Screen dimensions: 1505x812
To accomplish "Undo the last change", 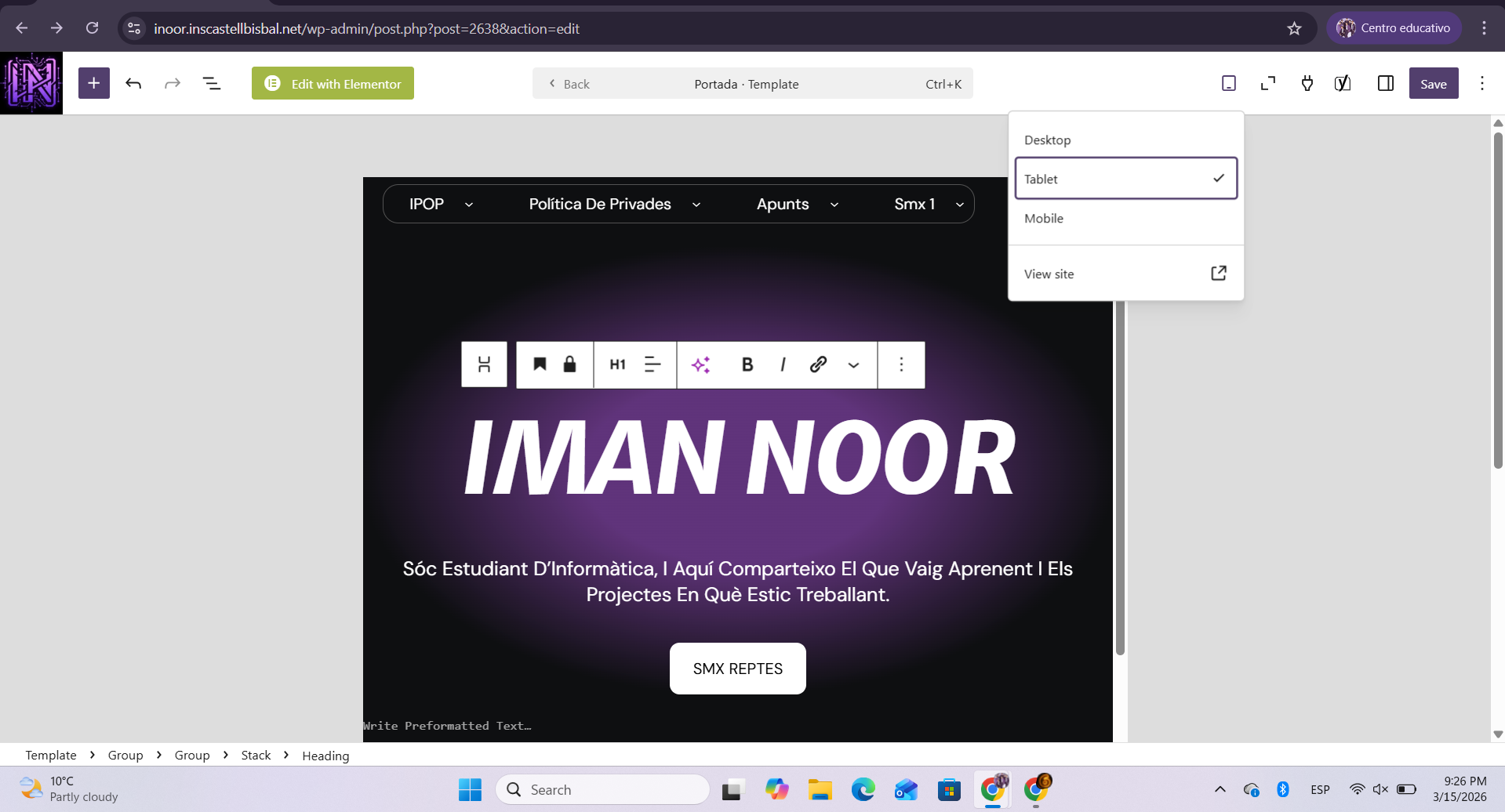I will click(133, 83).
